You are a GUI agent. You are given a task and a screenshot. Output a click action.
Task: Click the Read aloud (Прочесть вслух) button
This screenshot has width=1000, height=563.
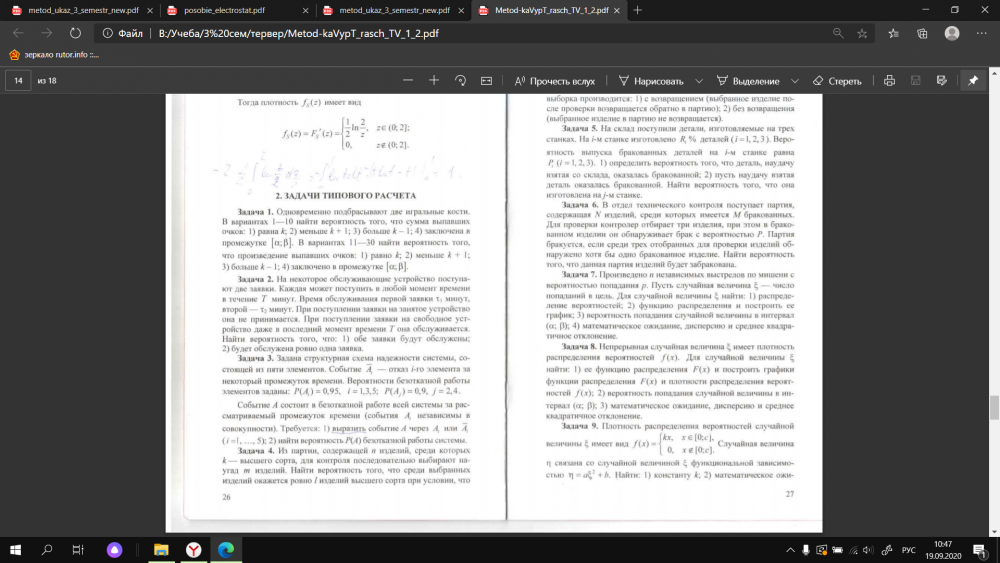point(555,80)
